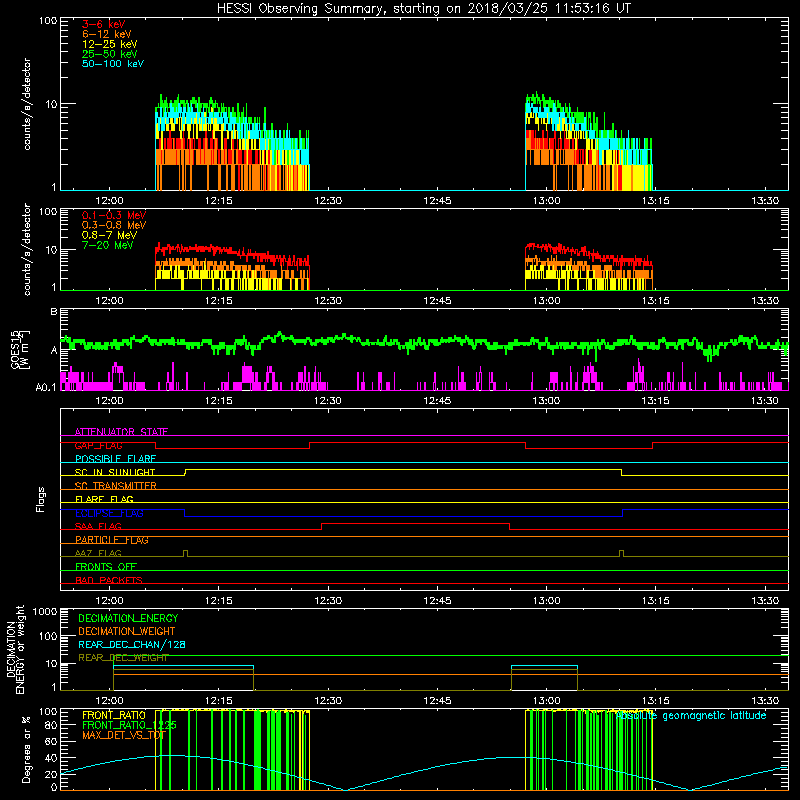Image resolution: width=800 pixels, height=800 pixels.
Task: Click the HESSI Observing Summary plot title
Action: coord(423,9)
